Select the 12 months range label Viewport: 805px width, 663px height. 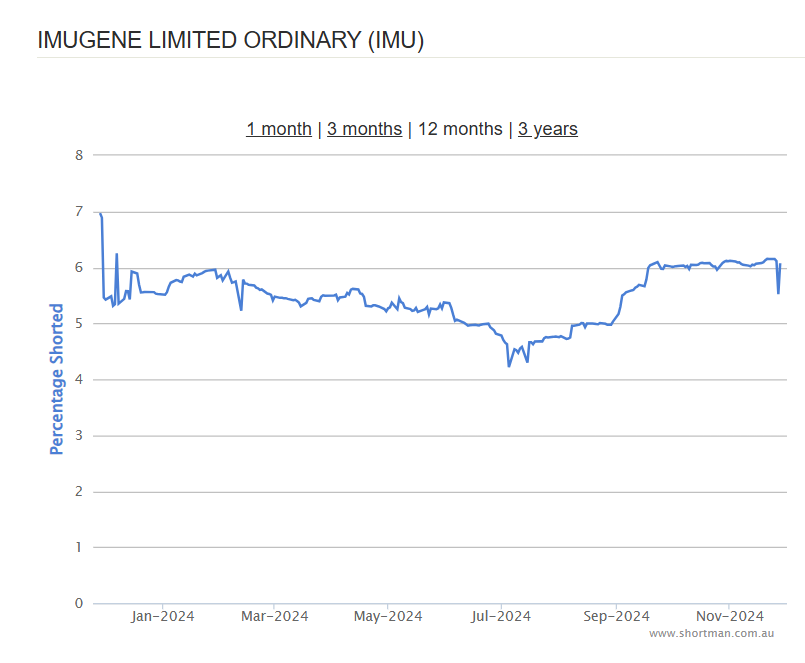(460, 129)
